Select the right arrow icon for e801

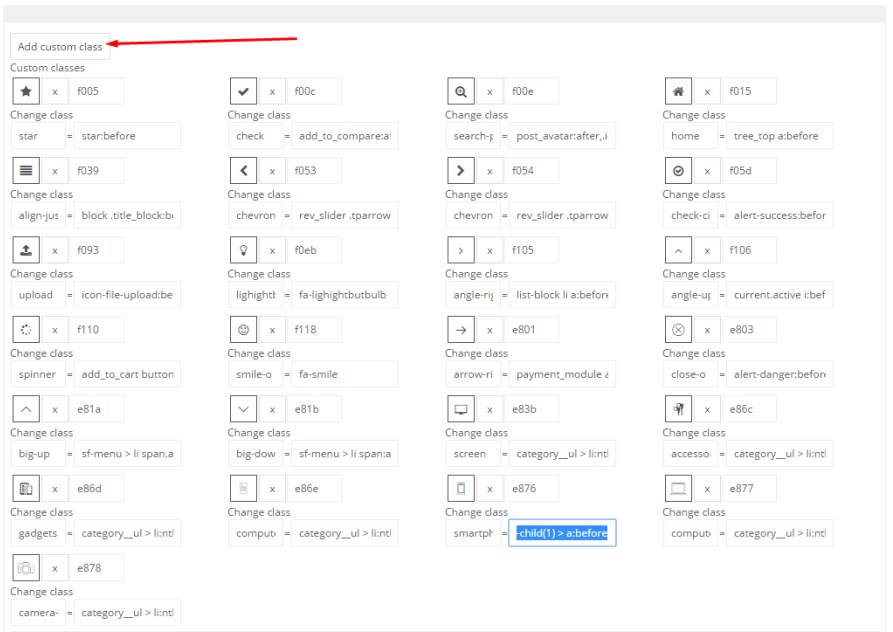461,329
